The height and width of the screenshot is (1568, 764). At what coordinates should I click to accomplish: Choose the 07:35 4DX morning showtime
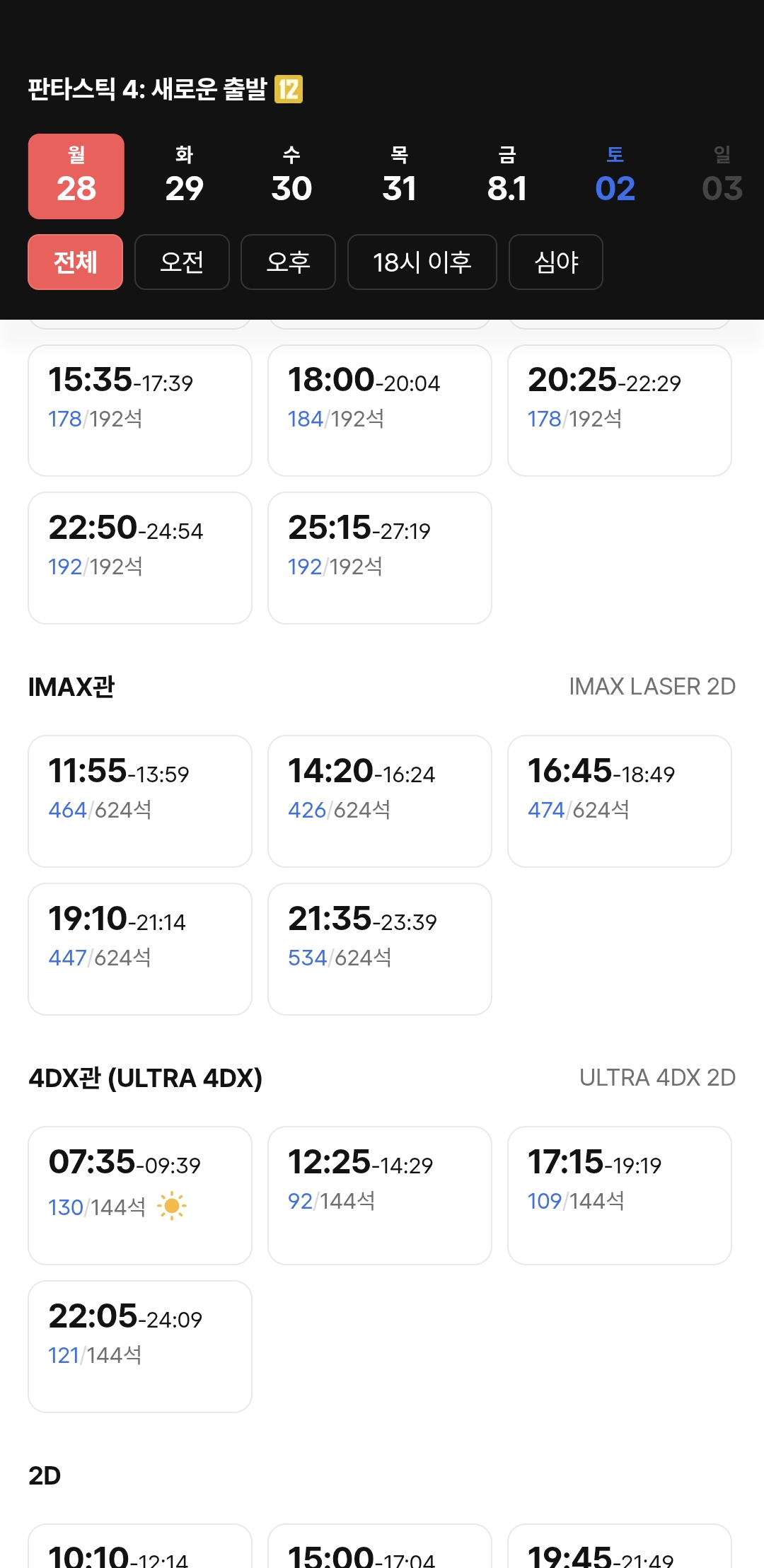pyautogui.click(x=140, y=1195)
